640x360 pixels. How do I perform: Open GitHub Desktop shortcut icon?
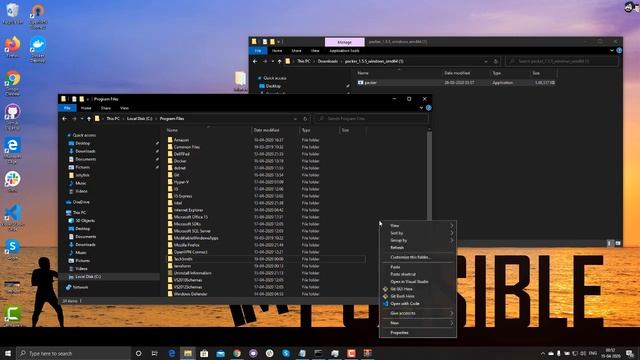pyautogui.click(x=13, y=117)
